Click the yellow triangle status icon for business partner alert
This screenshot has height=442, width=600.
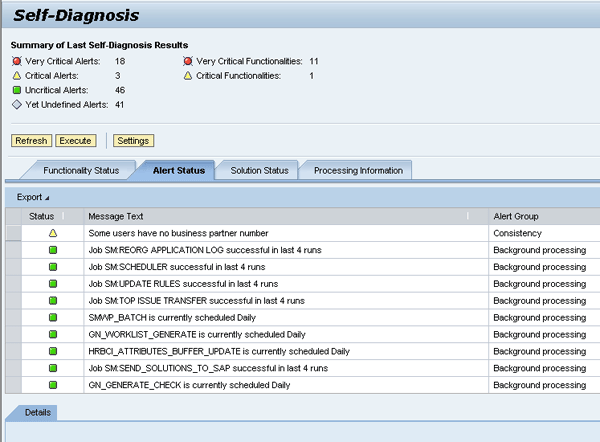pos(52,233)
